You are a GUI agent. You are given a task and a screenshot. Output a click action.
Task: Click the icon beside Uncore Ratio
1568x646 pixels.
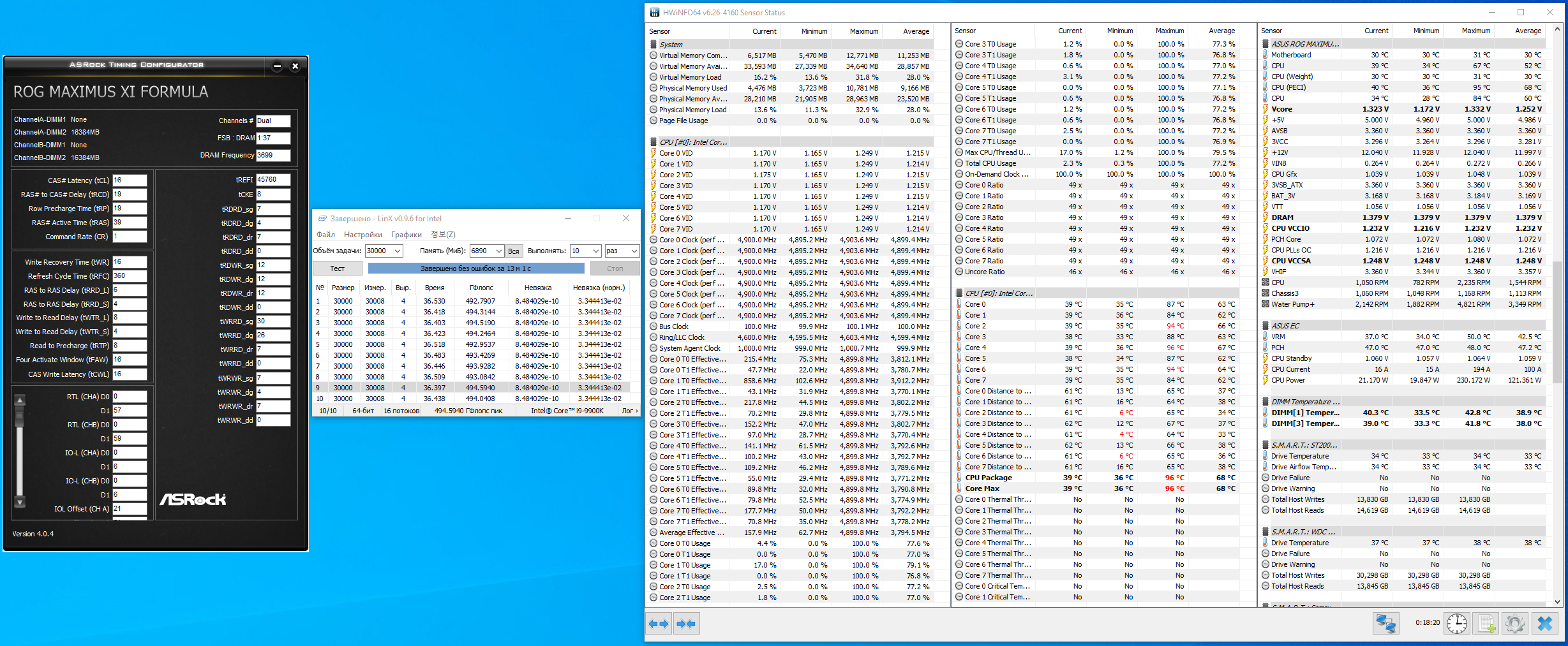point(959,272)
